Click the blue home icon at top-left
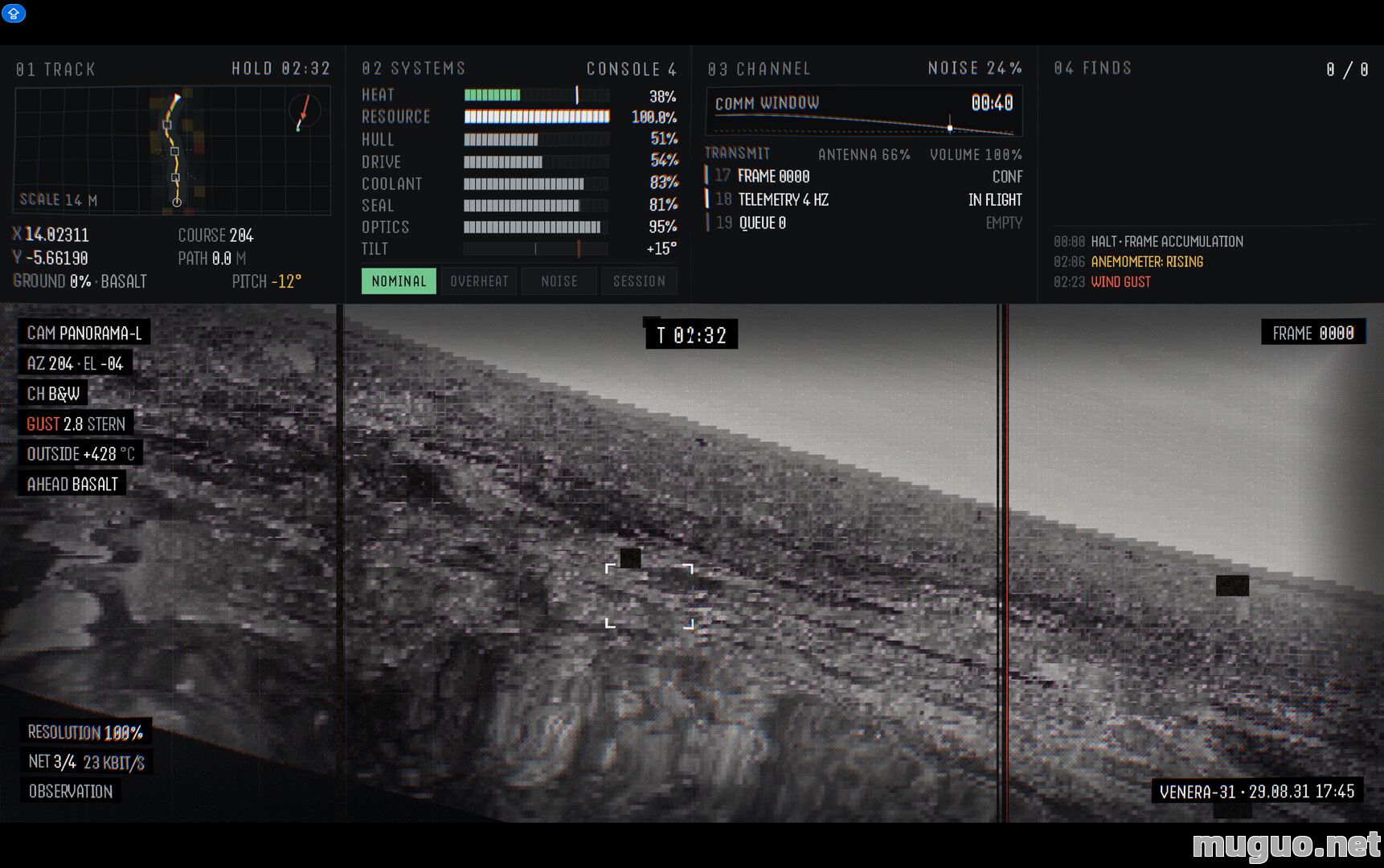1384x868 pixels. [14, 13]
